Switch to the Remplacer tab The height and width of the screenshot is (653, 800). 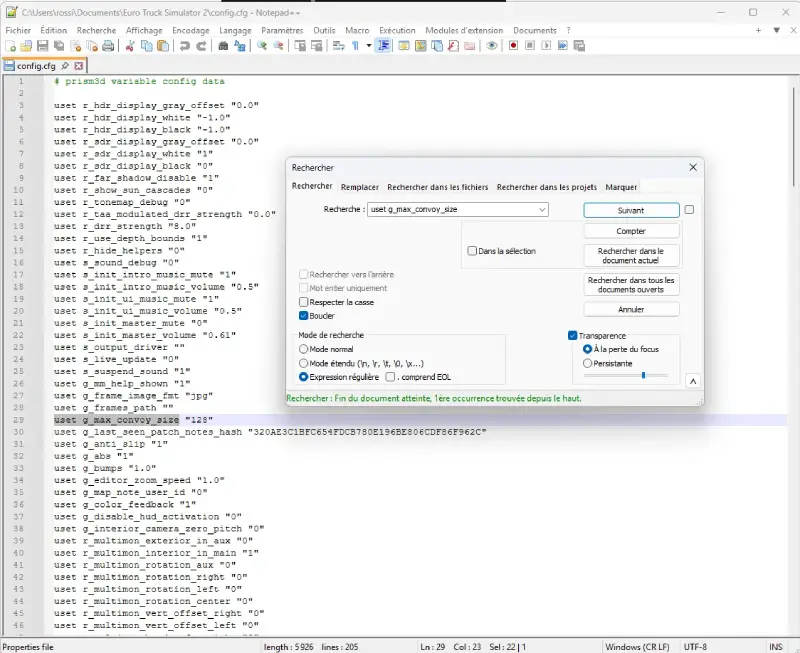tap(359, 187)
